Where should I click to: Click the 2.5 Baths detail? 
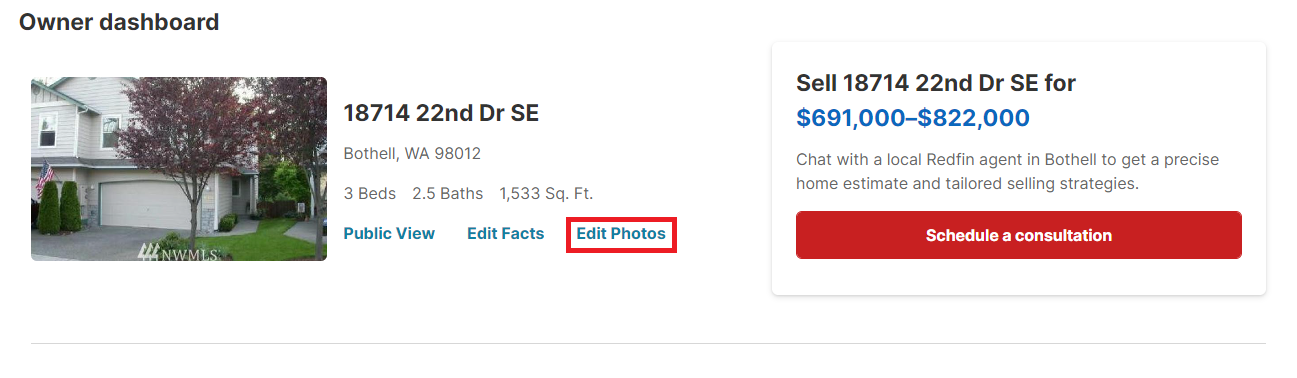[x=447, y=193]
